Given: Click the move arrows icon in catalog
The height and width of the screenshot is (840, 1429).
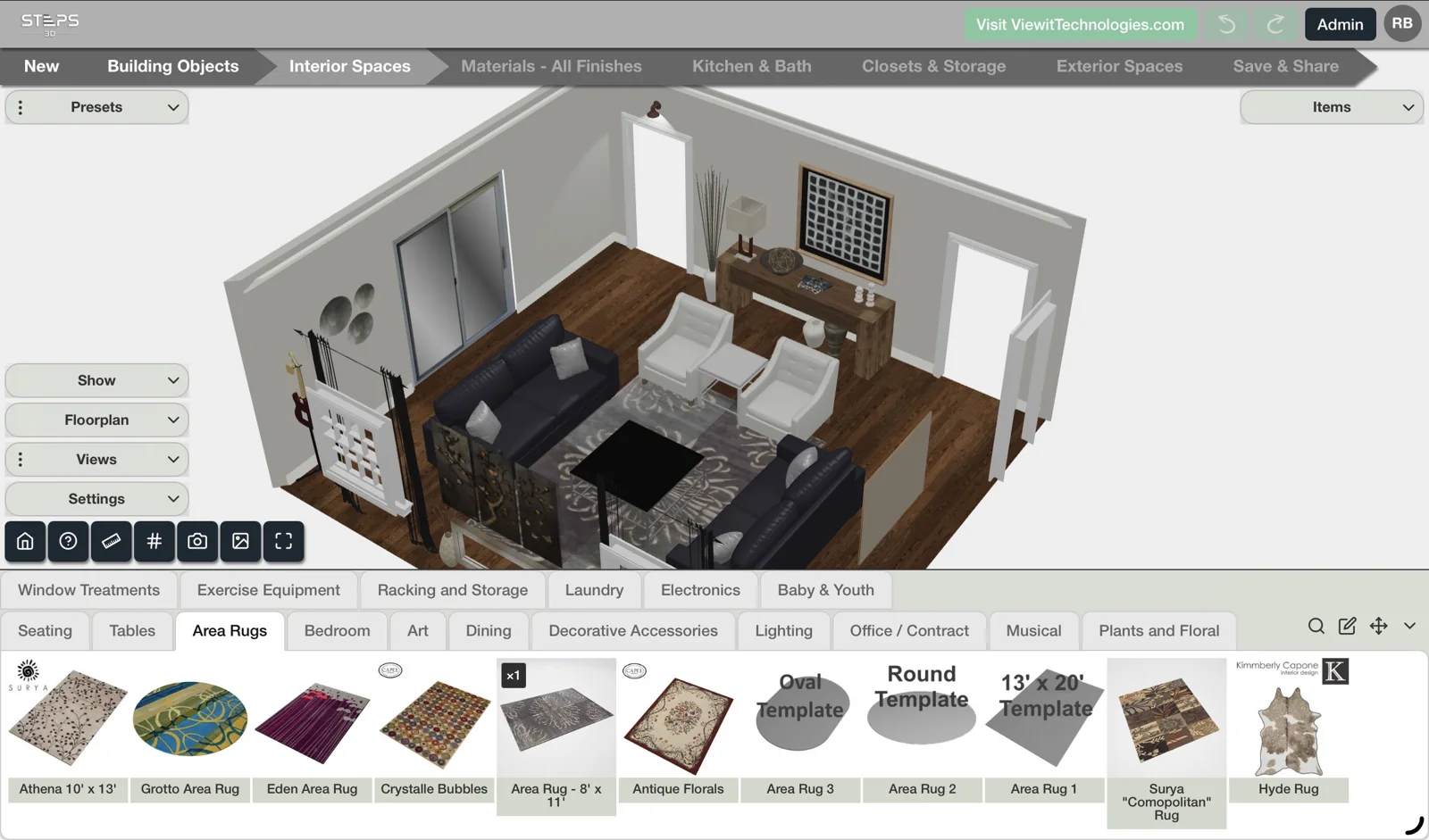Looking at the screenshot, I should (1379, 626).
